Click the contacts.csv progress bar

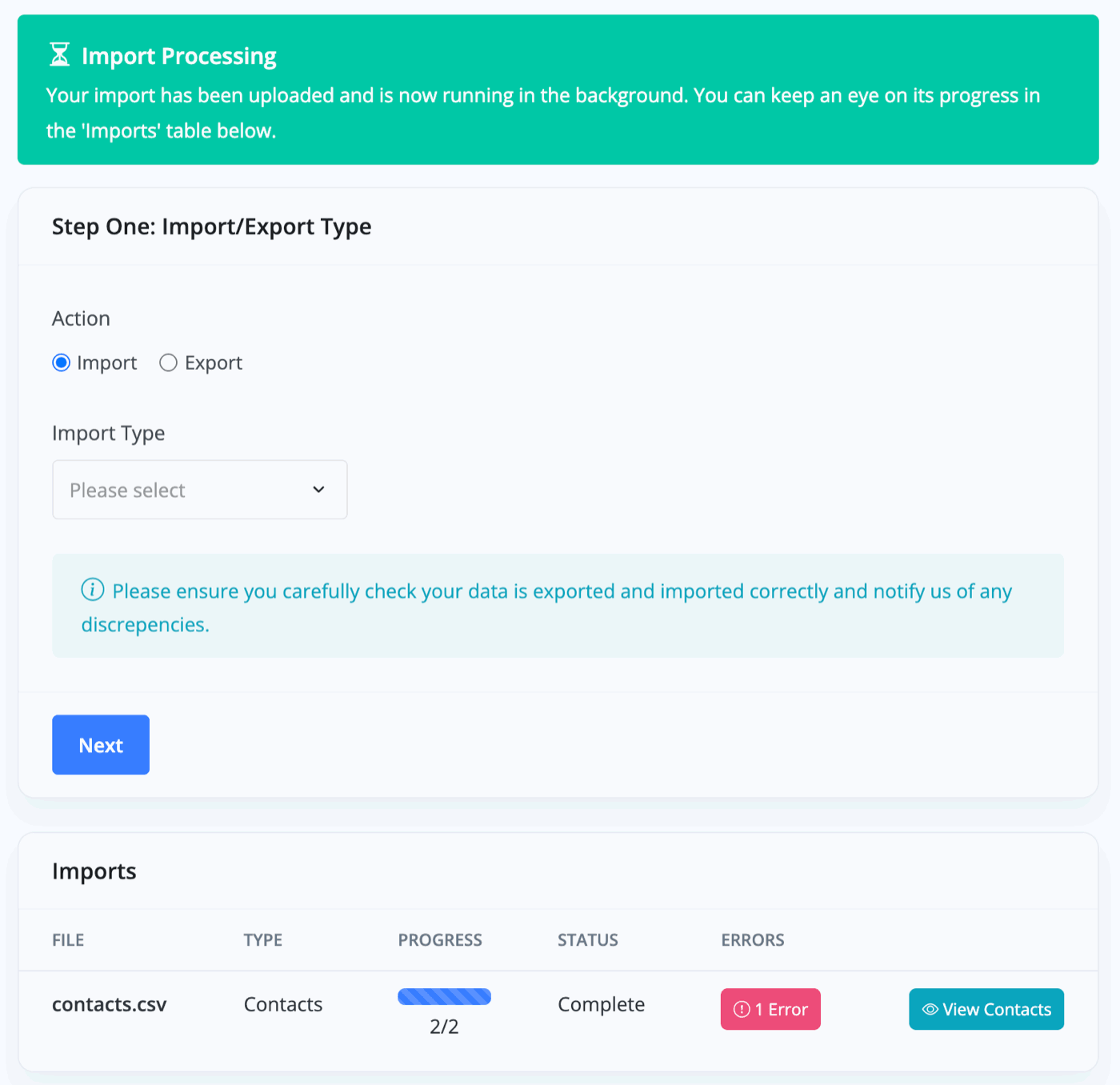(444, 996)
